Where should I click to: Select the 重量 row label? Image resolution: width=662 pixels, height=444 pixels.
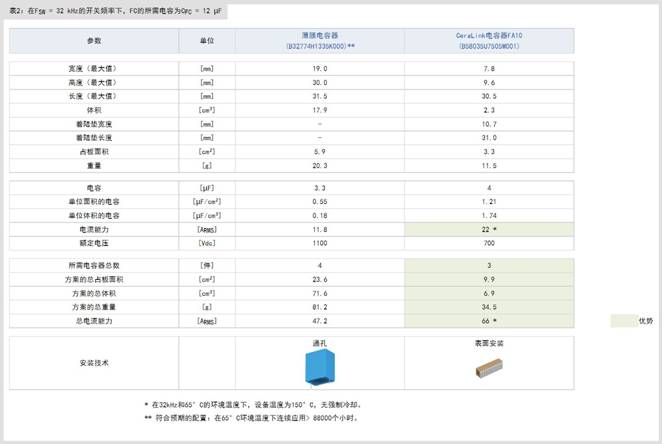point(94,165)
